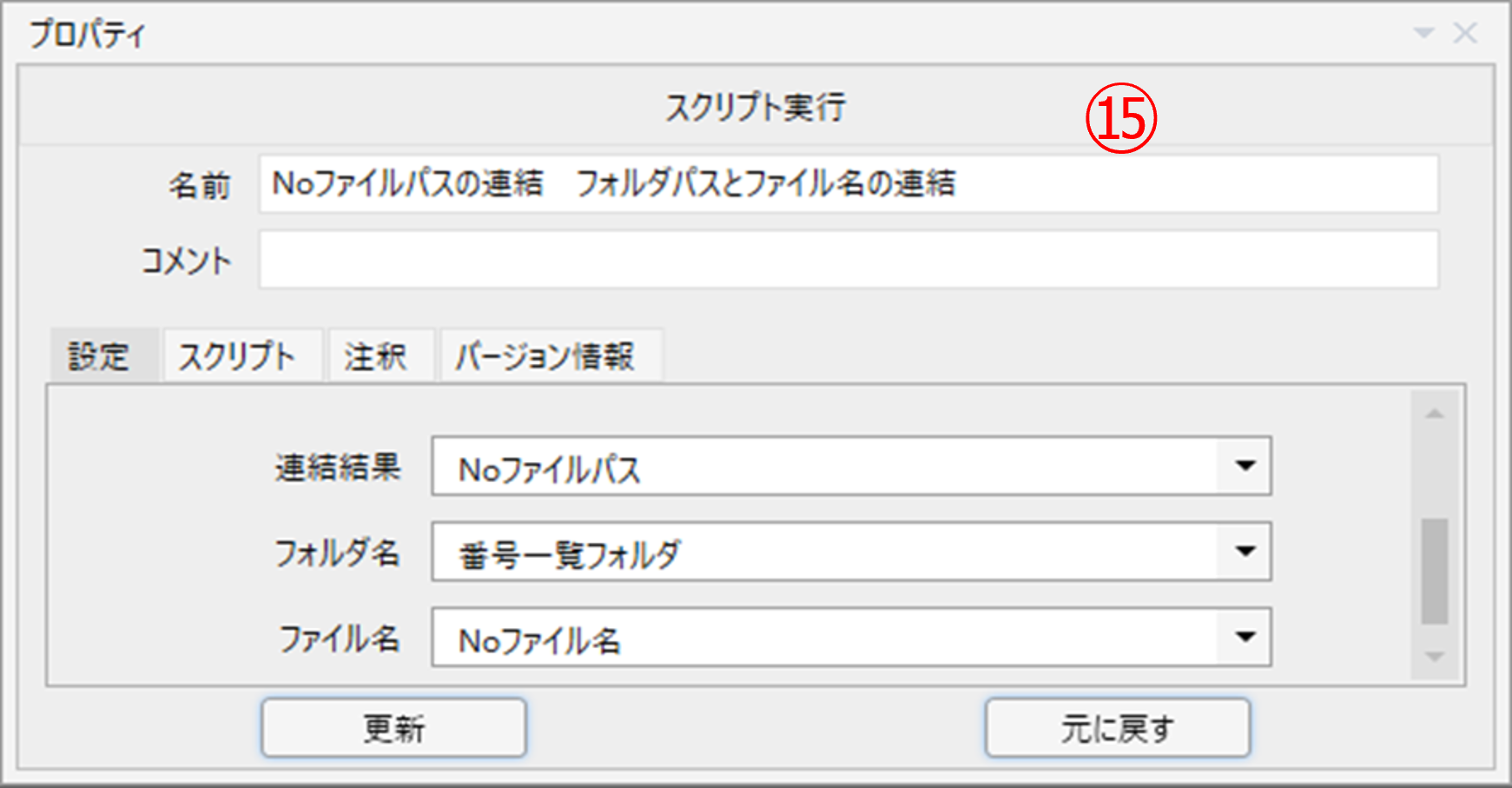Open the スクリプト tab
1512x788 pixels.
[237, 356]
